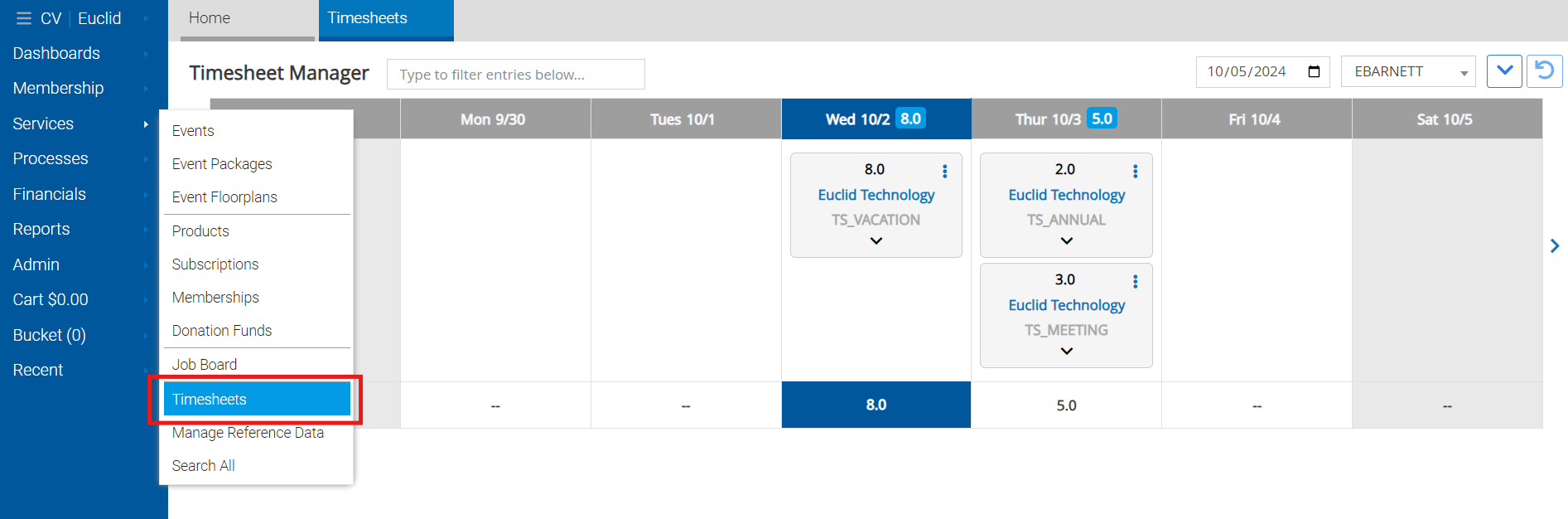Open the EBARNETT user dropdown
Image resolution: width=1568 pixels, height=519 pixels.
1408,72
